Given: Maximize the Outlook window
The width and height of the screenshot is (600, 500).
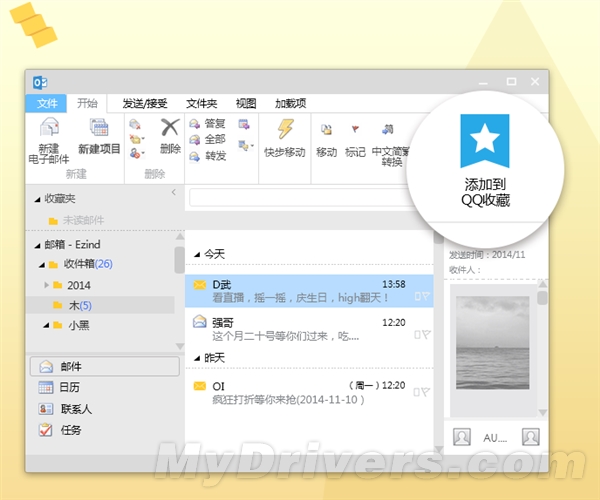Looking at the screenshot, I should tap(511, 81).
